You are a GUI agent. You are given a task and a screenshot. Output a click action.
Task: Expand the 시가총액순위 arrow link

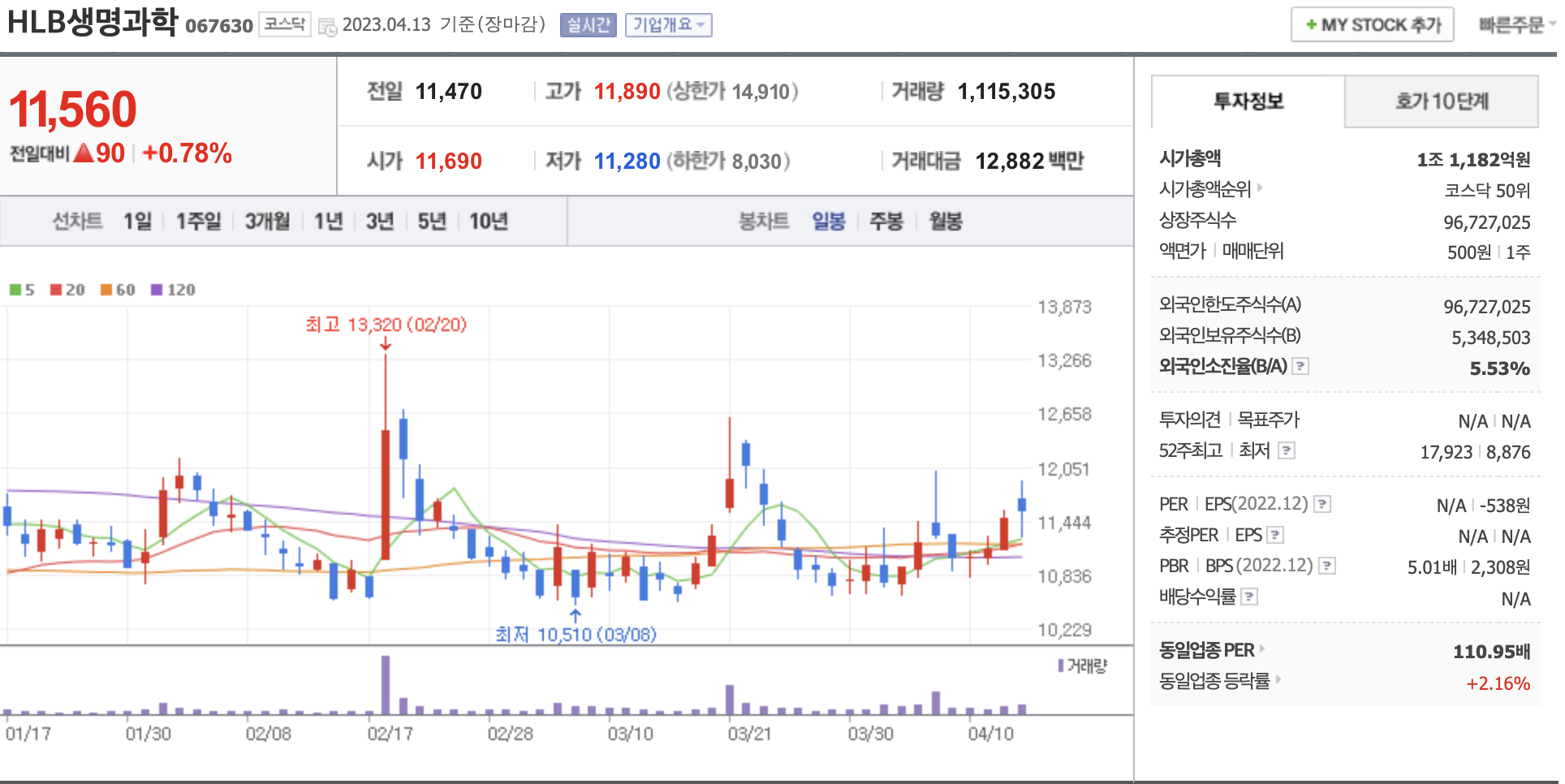[x=1260, y=188]
